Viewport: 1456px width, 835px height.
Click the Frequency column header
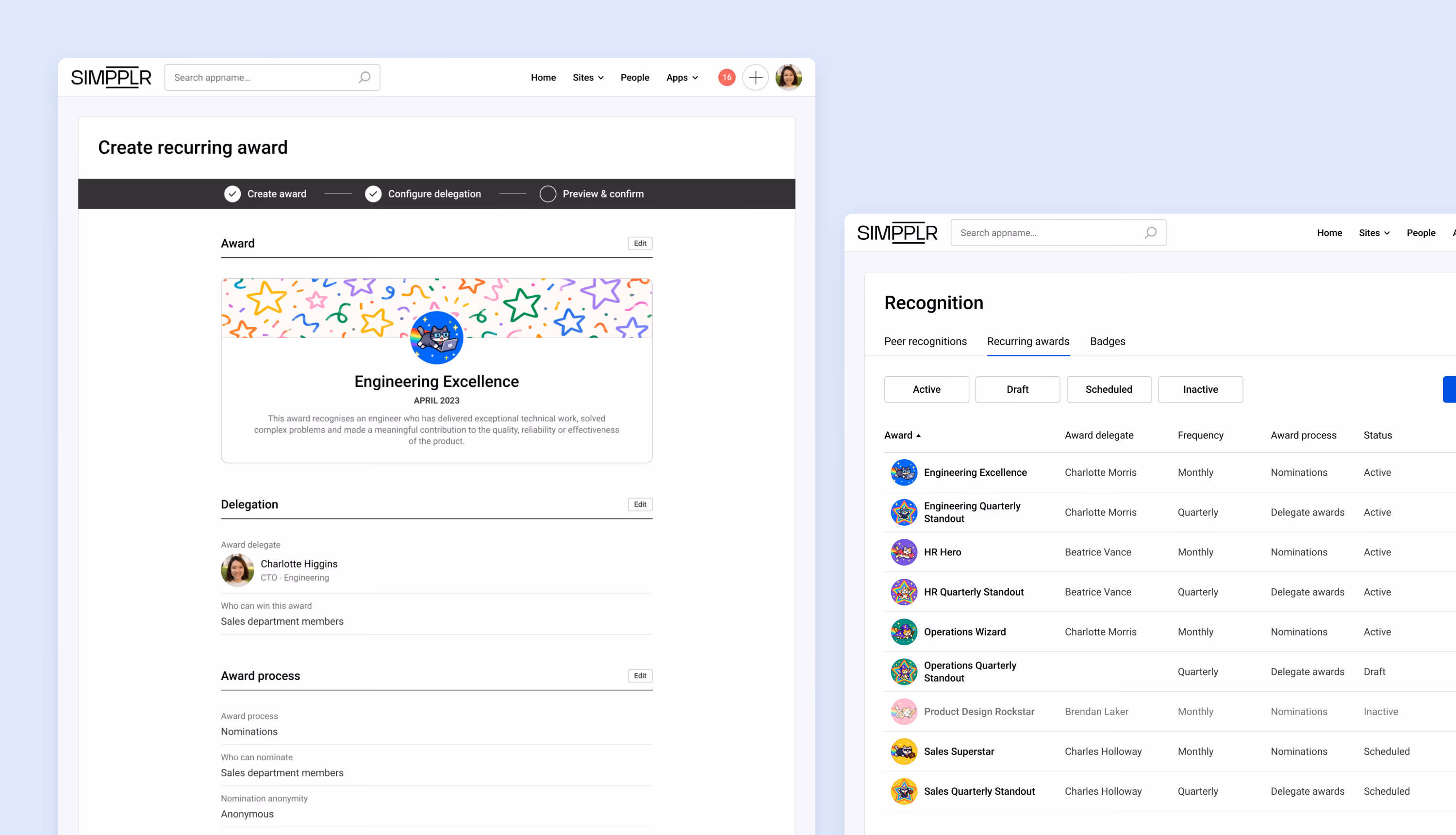pyautogui.click(x=1200, y=435)
